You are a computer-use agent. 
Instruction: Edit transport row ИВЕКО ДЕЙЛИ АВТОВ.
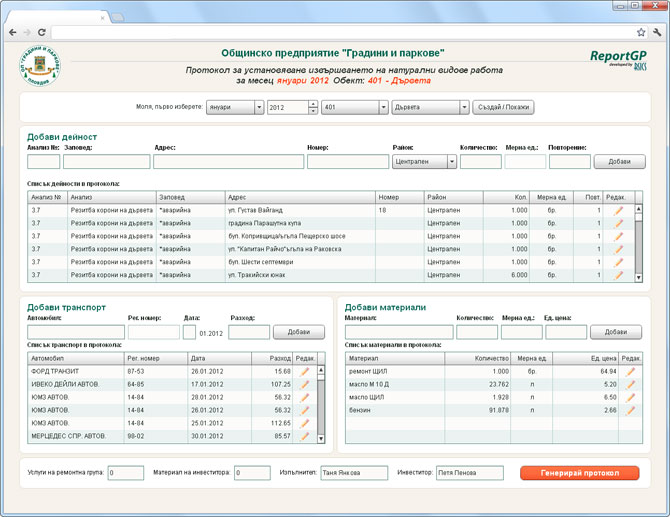[305, 385]
